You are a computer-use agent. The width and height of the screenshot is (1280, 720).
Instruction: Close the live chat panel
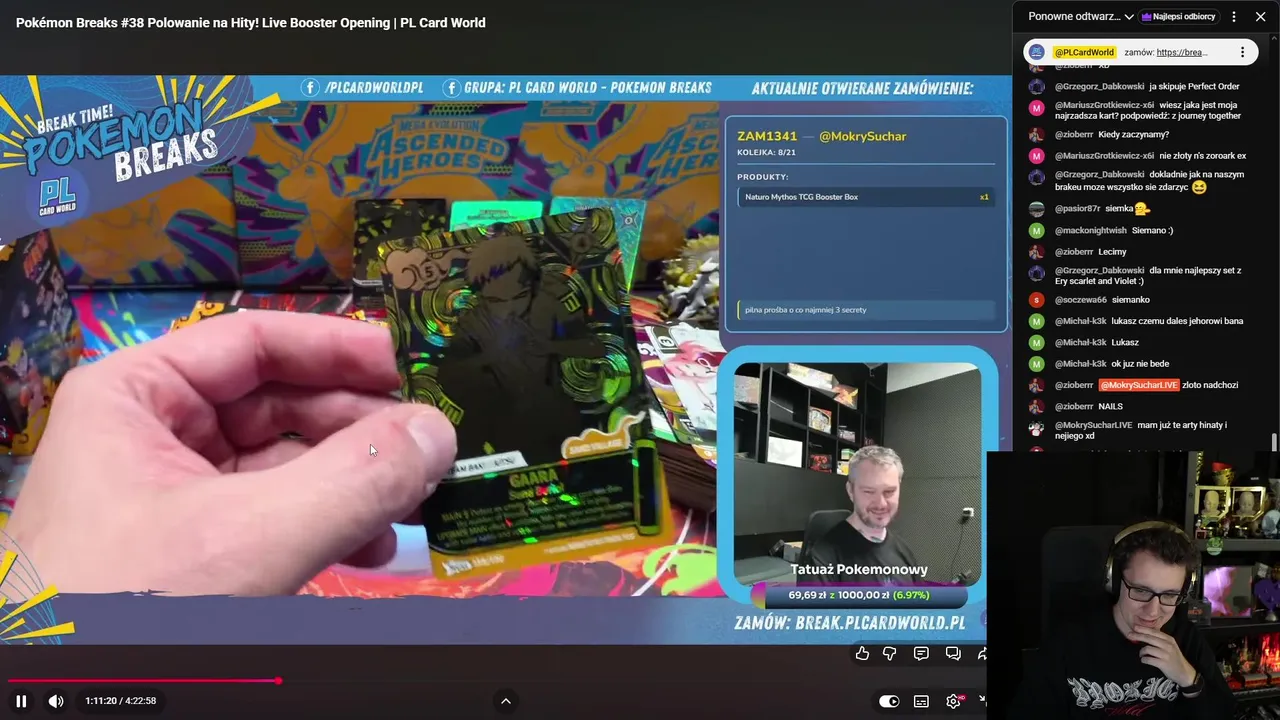pyautogui.click(x=1260, y=17)
